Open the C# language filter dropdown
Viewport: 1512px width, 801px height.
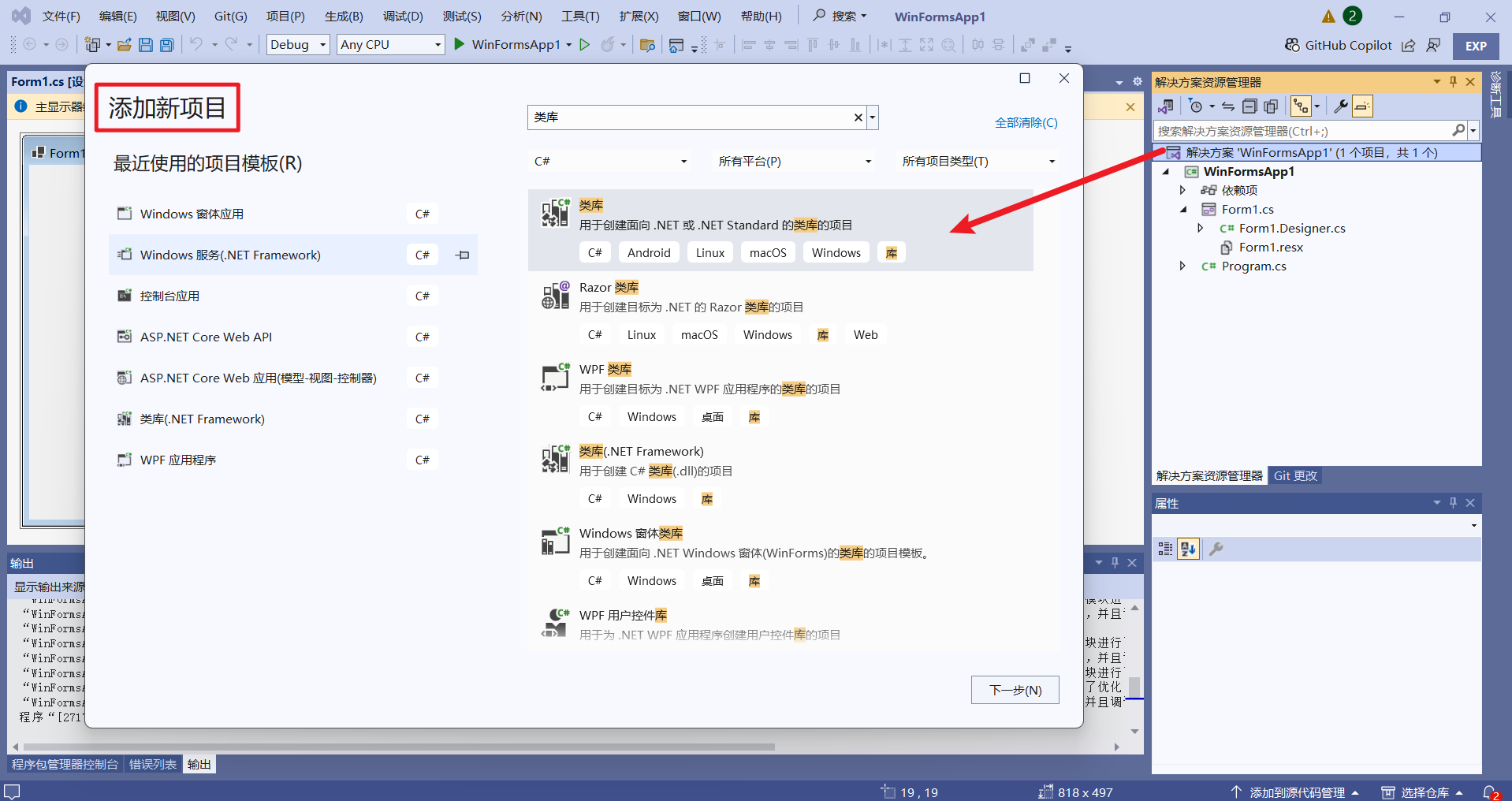(611, 161)
